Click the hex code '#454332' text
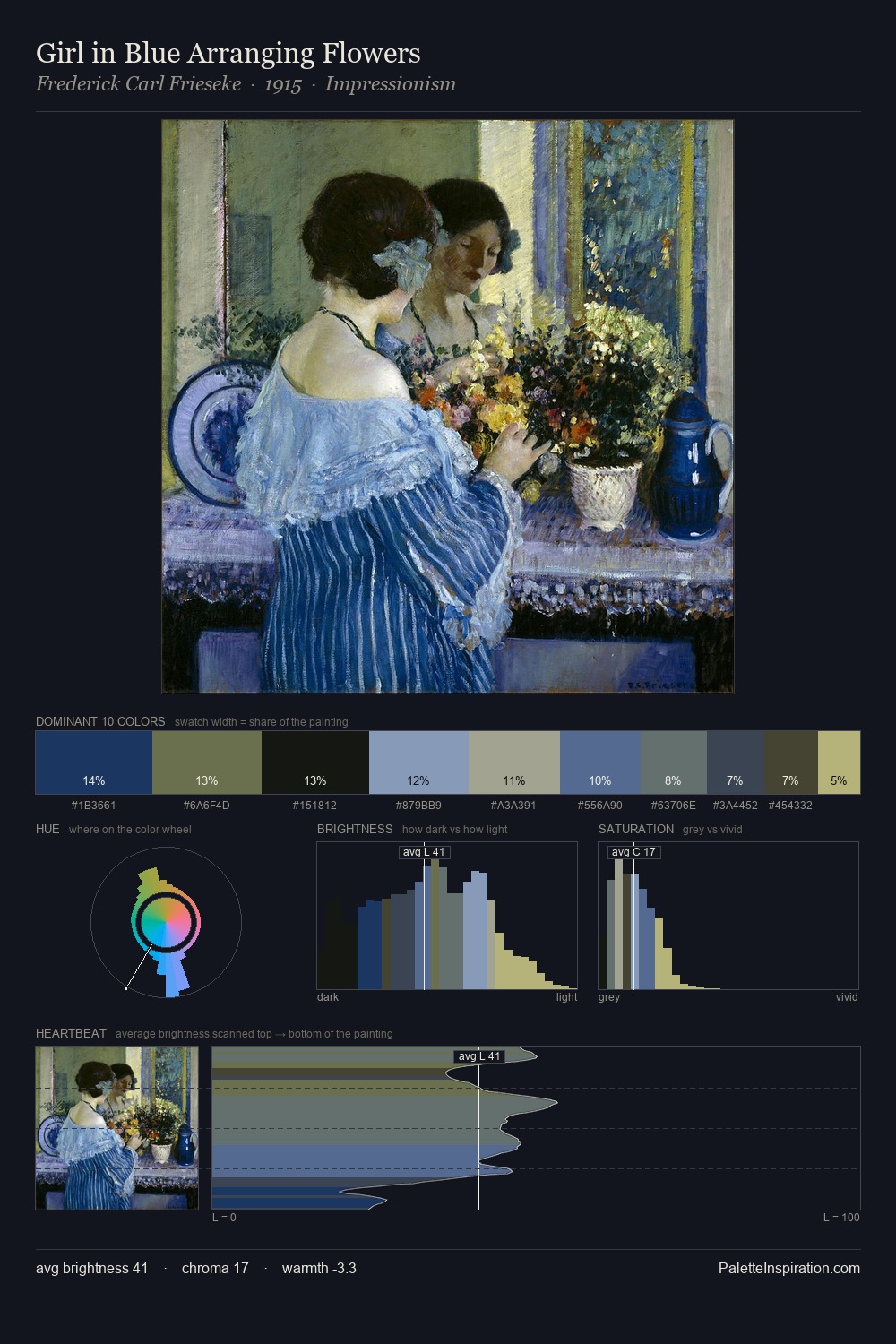896x1344 pixels. coord(790,806)
